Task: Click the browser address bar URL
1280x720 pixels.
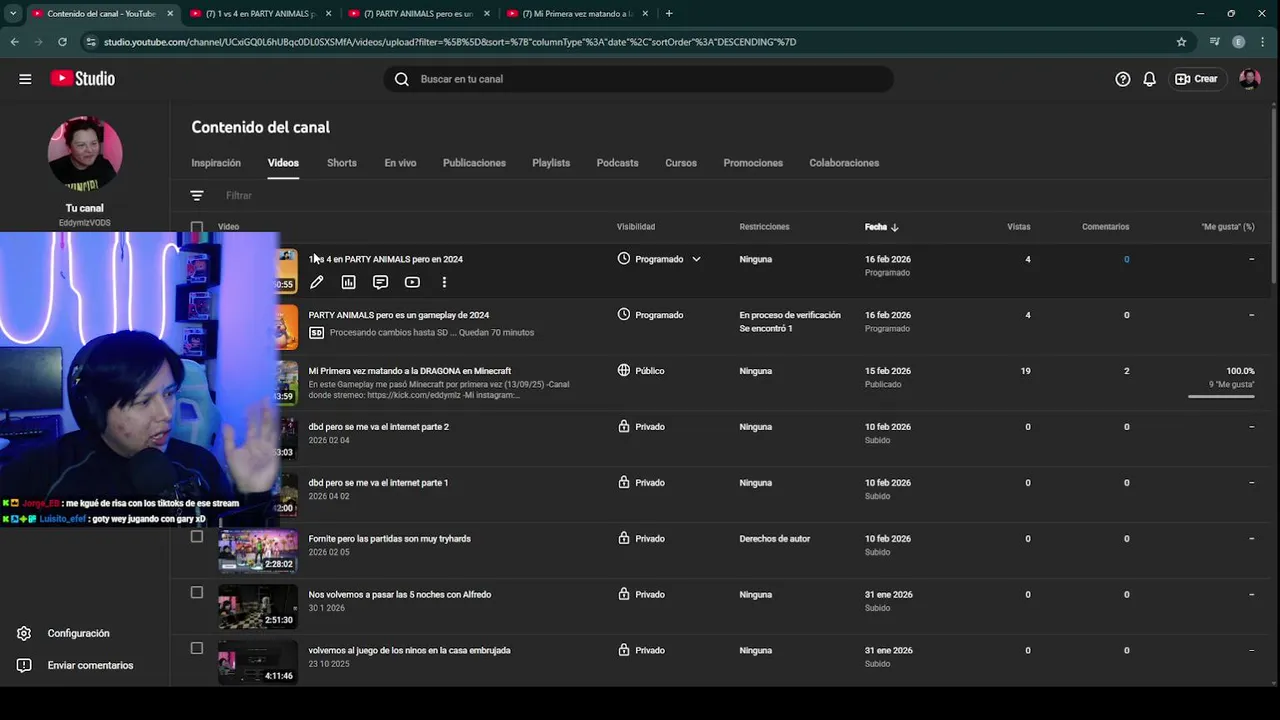Action: click(450, 42)
